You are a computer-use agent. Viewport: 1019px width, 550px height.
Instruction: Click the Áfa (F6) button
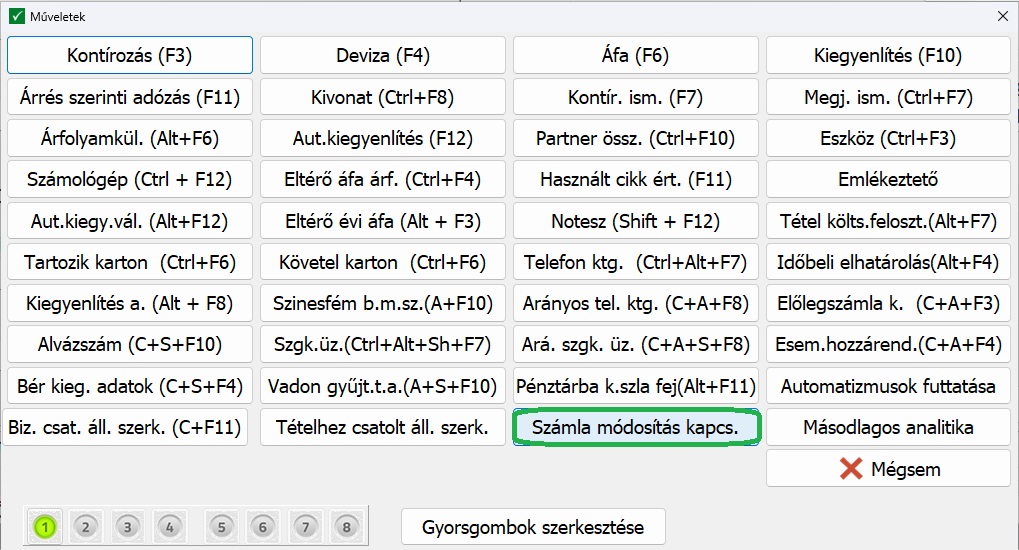[x=635, y=56]
